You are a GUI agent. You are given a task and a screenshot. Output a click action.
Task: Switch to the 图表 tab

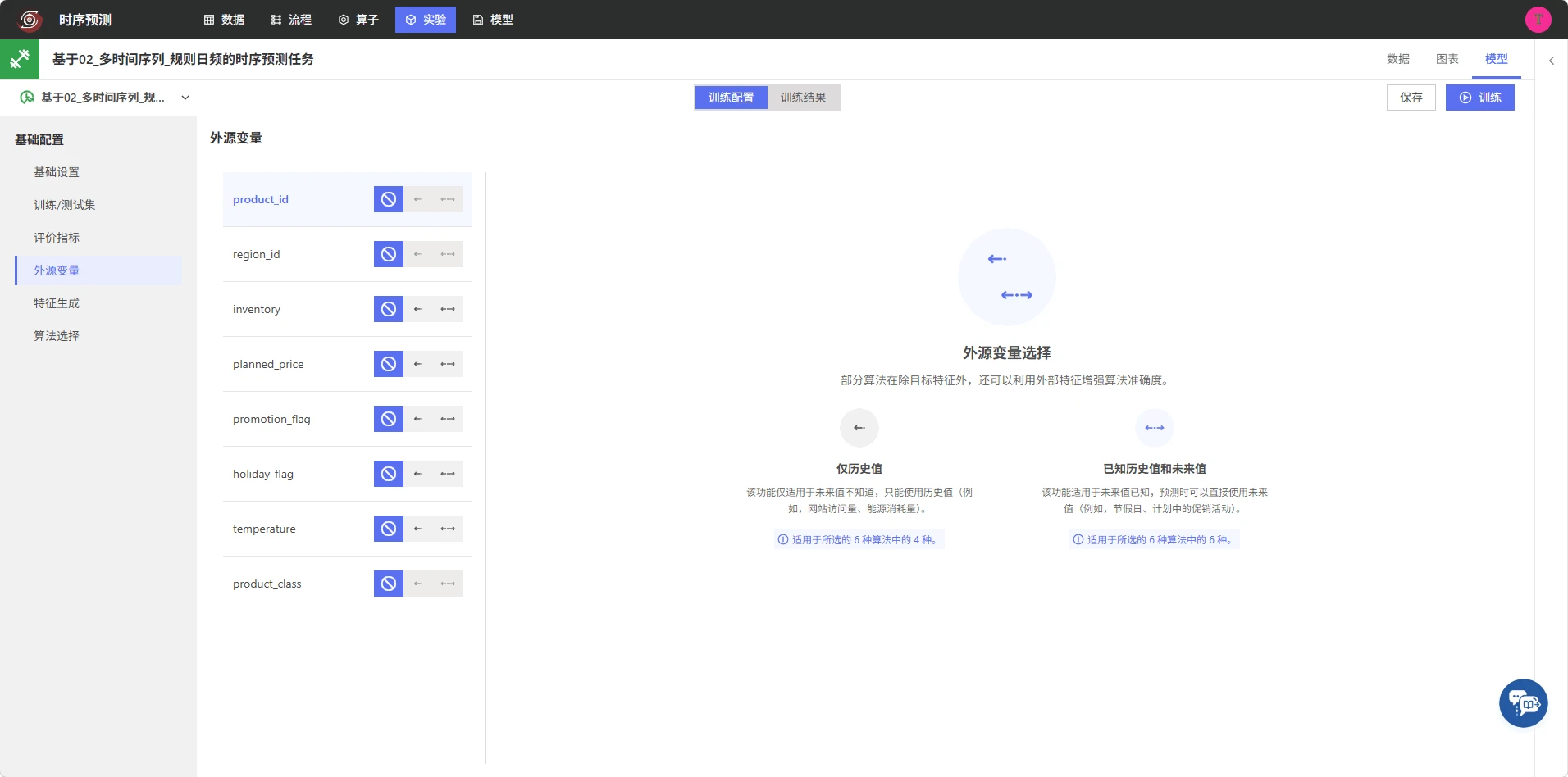coord(1447,59)
